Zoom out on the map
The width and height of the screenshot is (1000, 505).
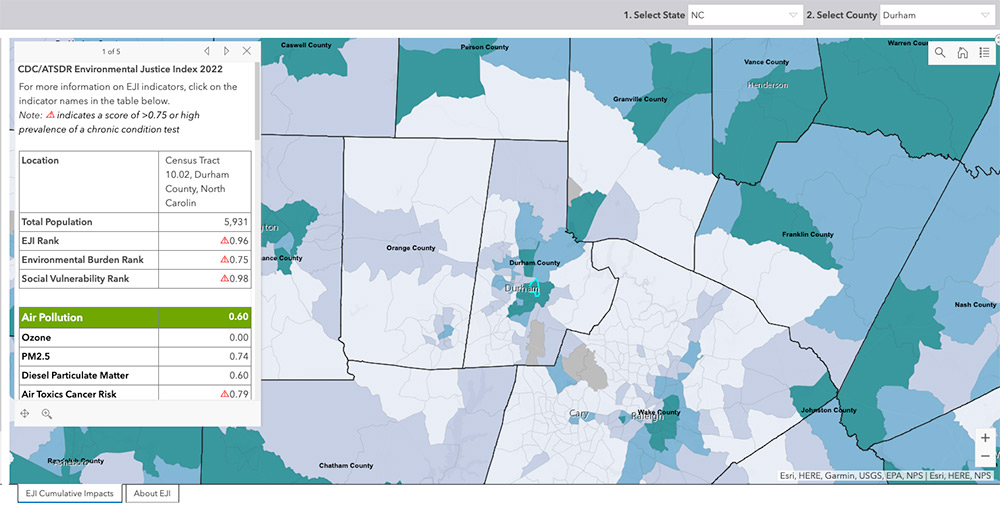point(985,457)
